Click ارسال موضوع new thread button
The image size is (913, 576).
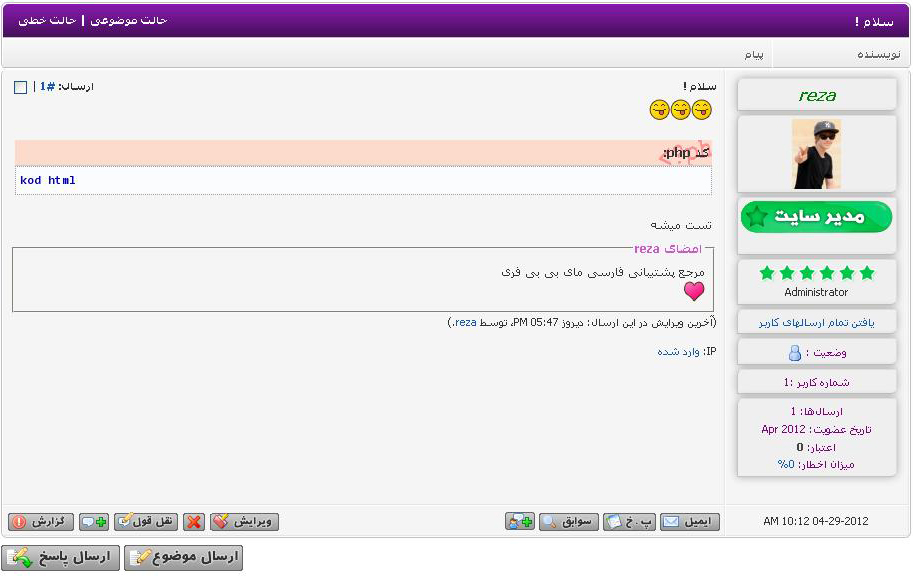click(x=183, y=557)
